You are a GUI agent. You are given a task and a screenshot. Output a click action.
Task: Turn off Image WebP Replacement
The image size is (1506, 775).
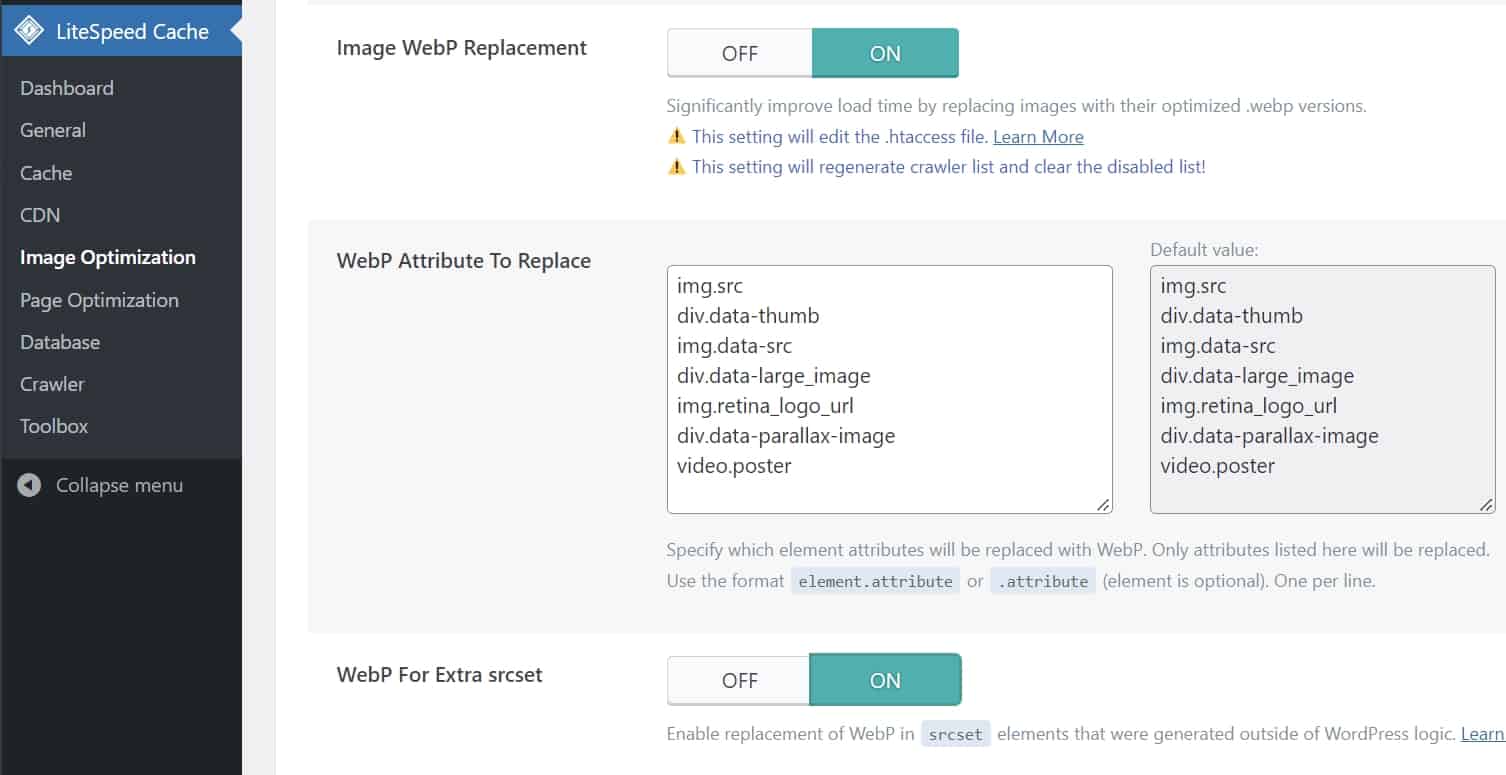pos(740,54)
